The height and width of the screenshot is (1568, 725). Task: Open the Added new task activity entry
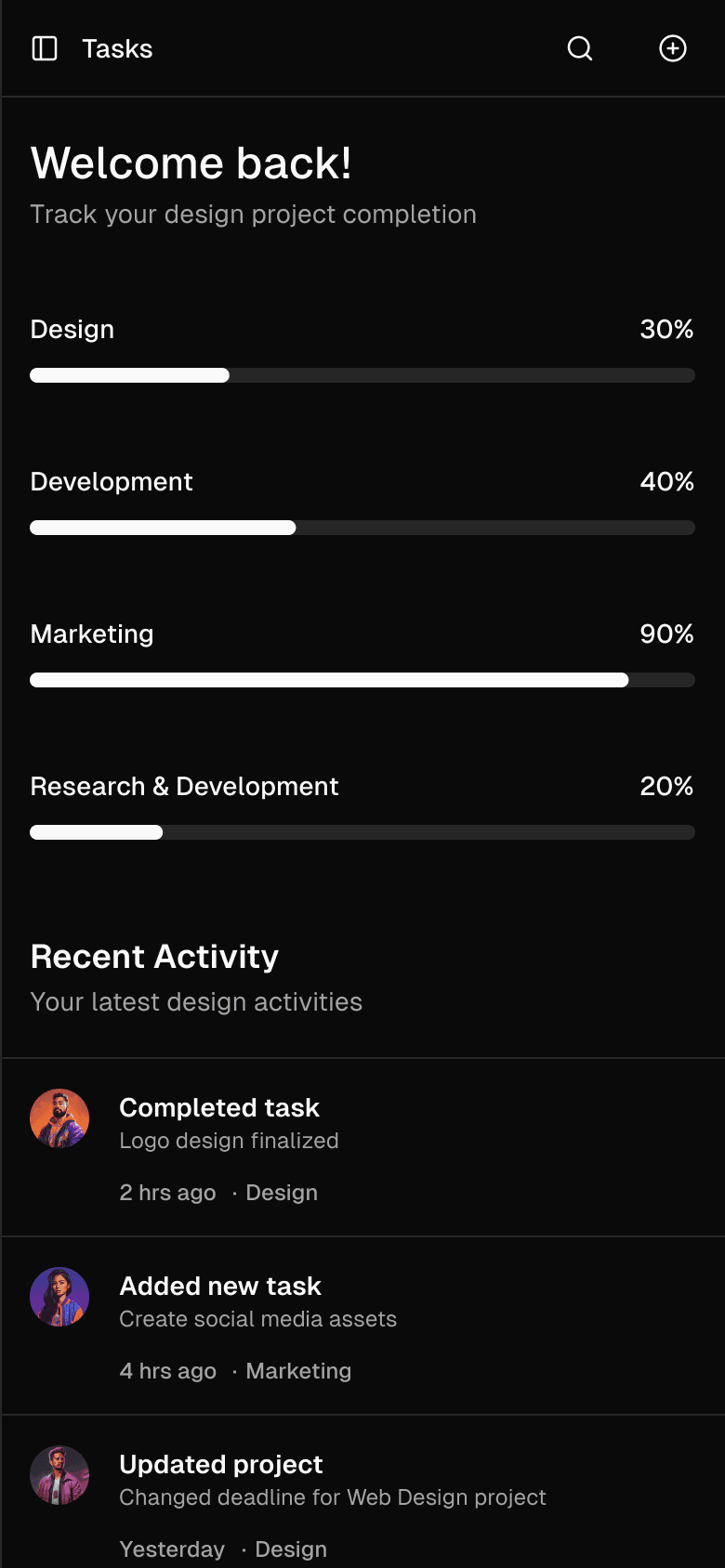(362, 1326)
